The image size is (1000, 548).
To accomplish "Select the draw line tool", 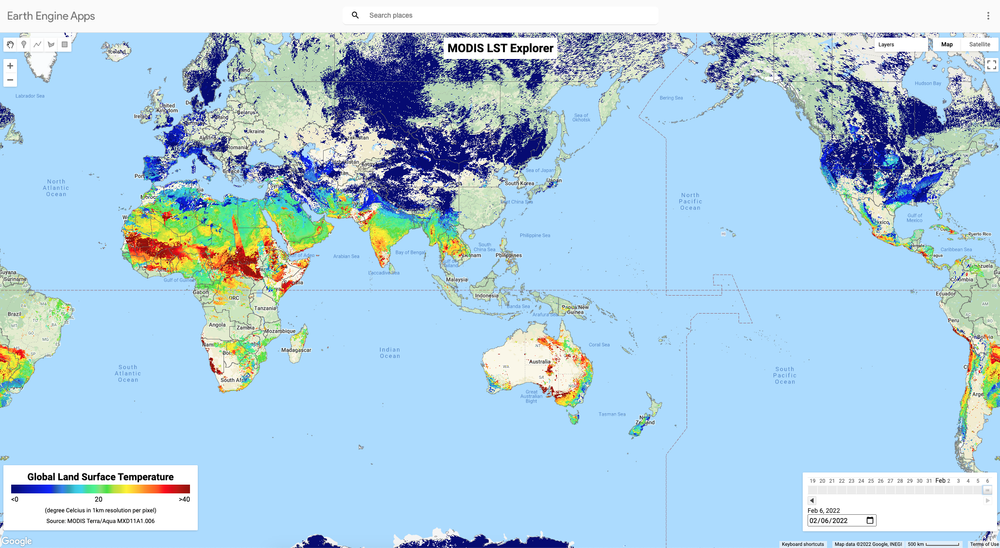I will coord(37,45).
